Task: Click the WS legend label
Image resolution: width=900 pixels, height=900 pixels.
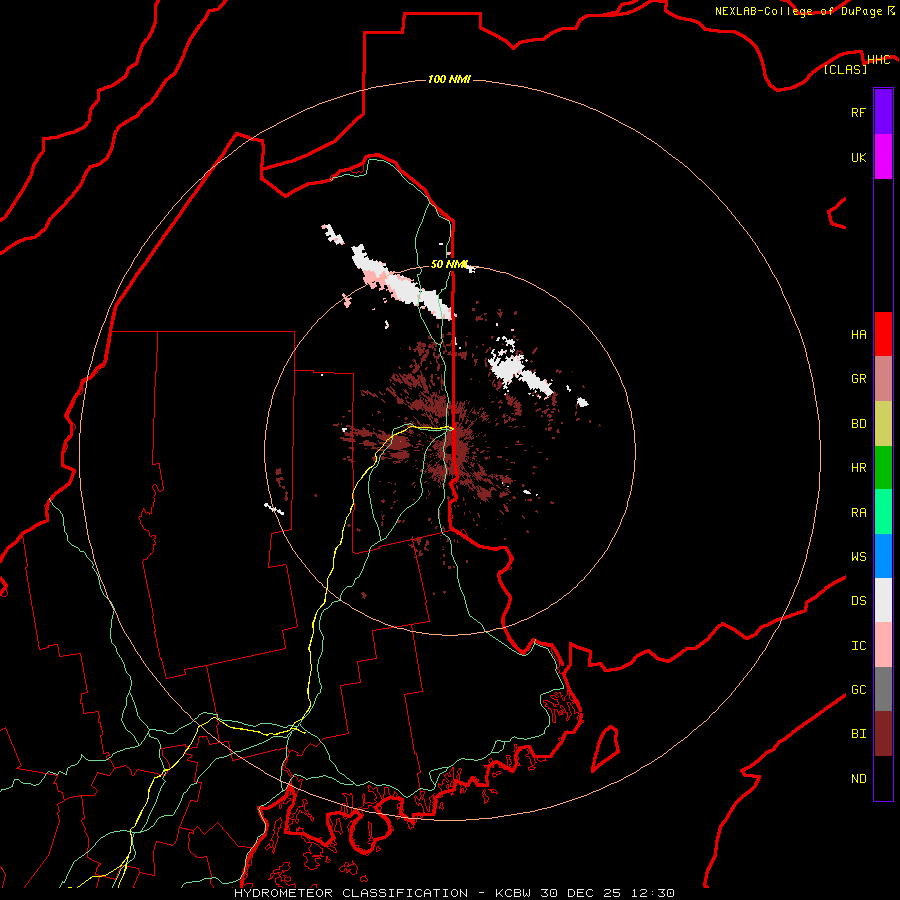Action: tap(858, 556)
